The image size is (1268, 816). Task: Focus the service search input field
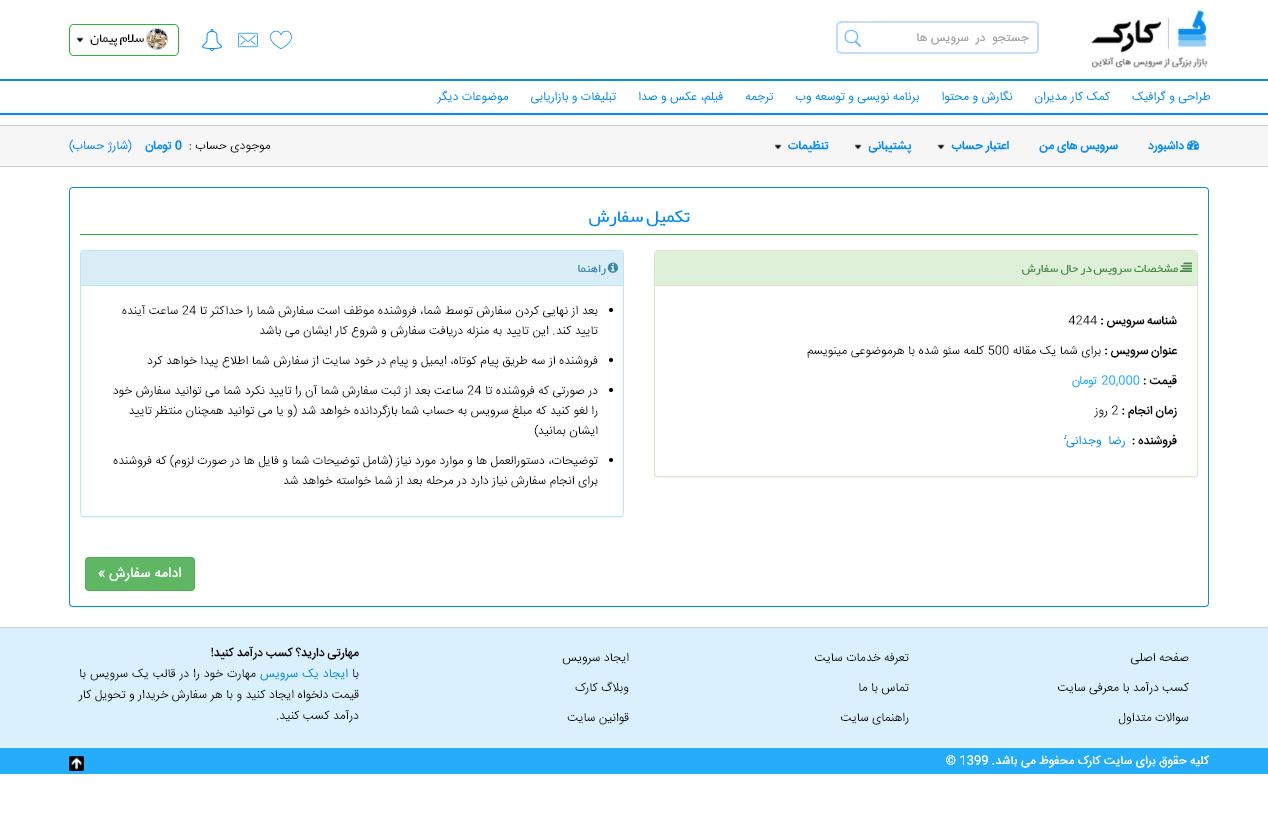coord(937,38)
